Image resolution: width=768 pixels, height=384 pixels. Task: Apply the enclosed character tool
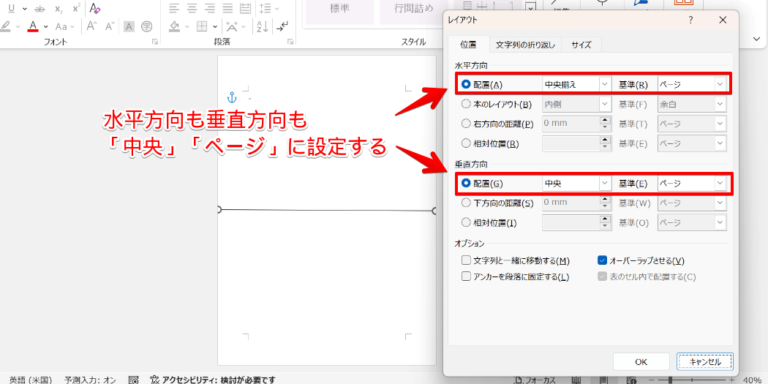point(146,26)
